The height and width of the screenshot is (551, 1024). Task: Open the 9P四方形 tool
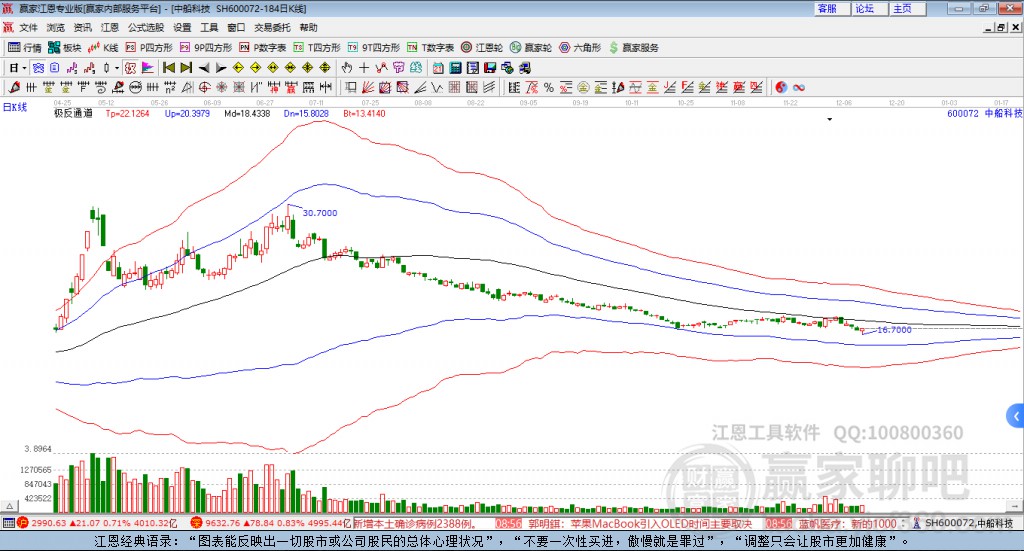coord(206,48)
